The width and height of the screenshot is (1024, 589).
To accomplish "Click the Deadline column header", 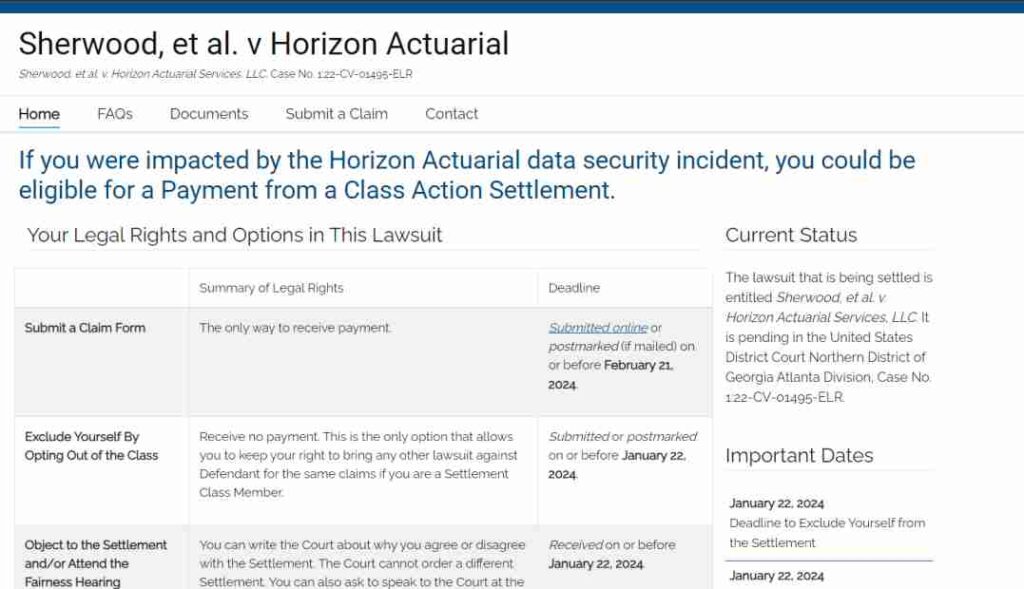I will 574,288.
